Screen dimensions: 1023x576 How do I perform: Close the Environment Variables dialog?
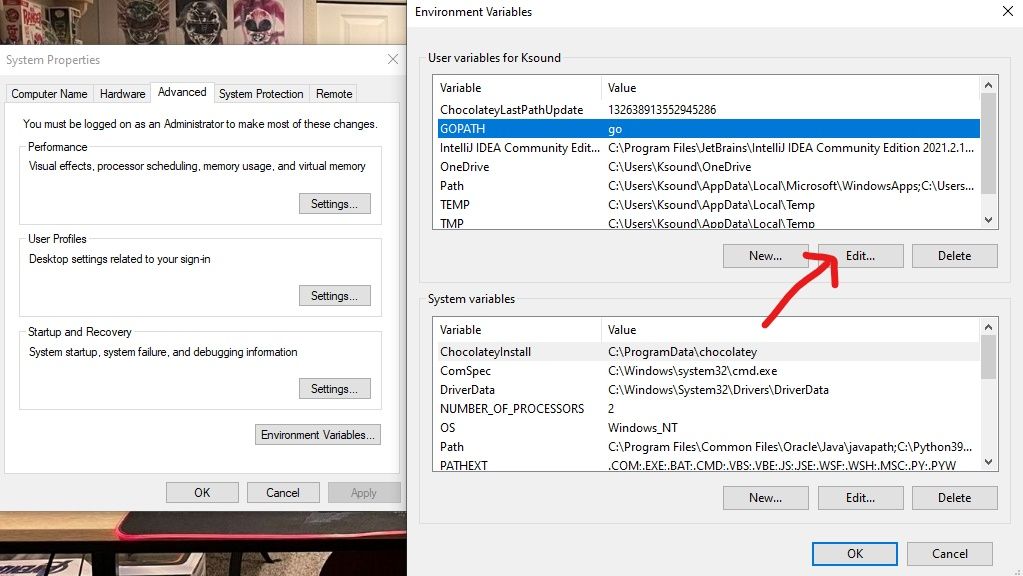(x=1006, y=12)
